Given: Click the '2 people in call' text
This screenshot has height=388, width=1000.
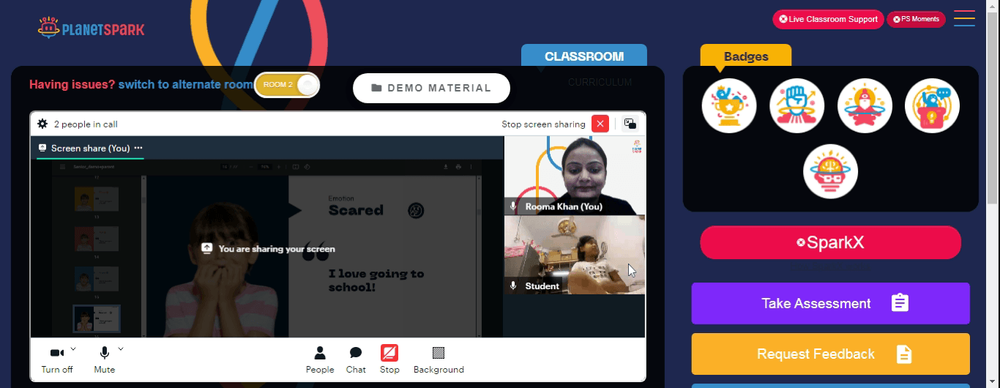Looking at the screenshot, I should click(x=85, y=124).
